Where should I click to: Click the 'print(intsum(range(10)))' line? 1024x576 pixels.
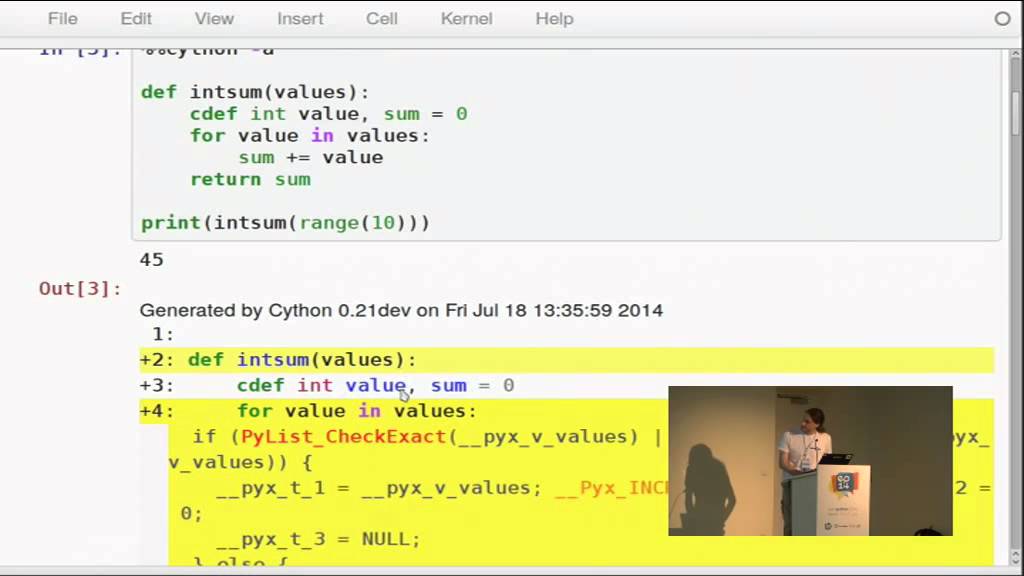[285, 223]
